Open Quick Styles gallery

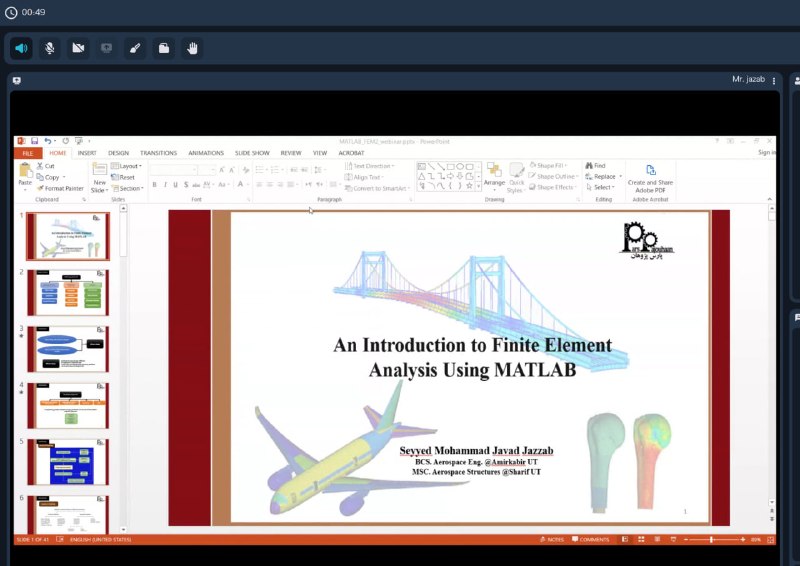pyautogui.click(x=516, y=178)
